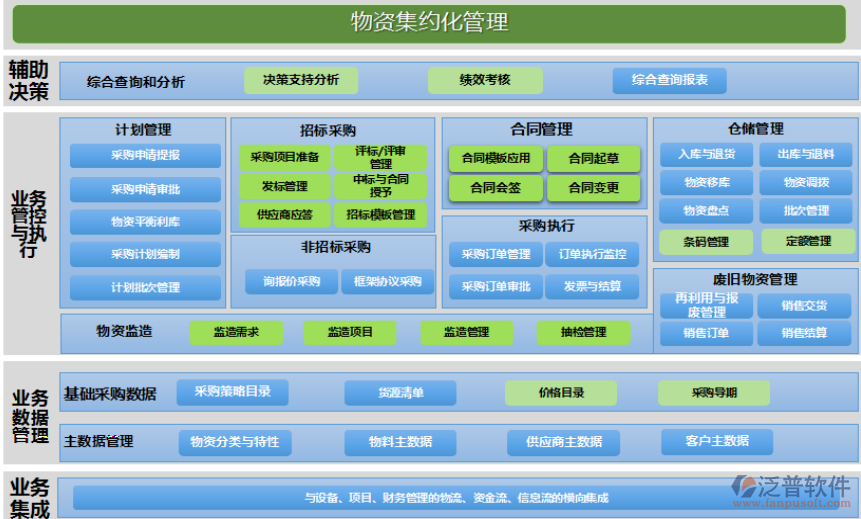Select 物资分类与特性

click(x=235, y=443)
